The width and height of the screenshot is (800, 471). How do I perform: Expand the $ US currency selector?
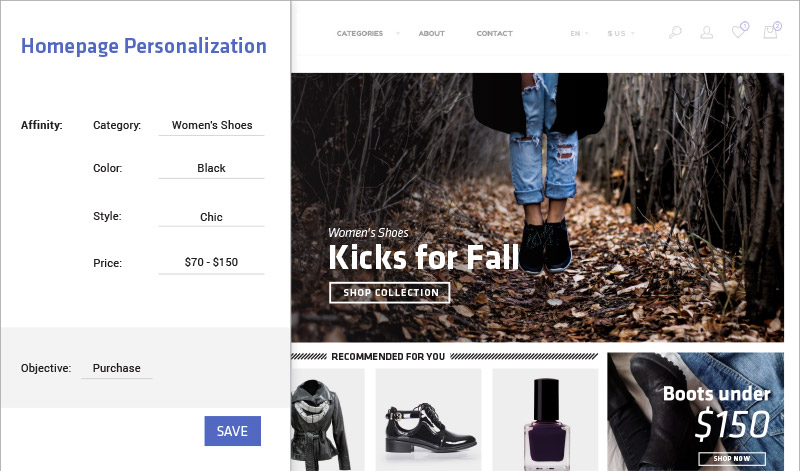click(x=621, y=34)
